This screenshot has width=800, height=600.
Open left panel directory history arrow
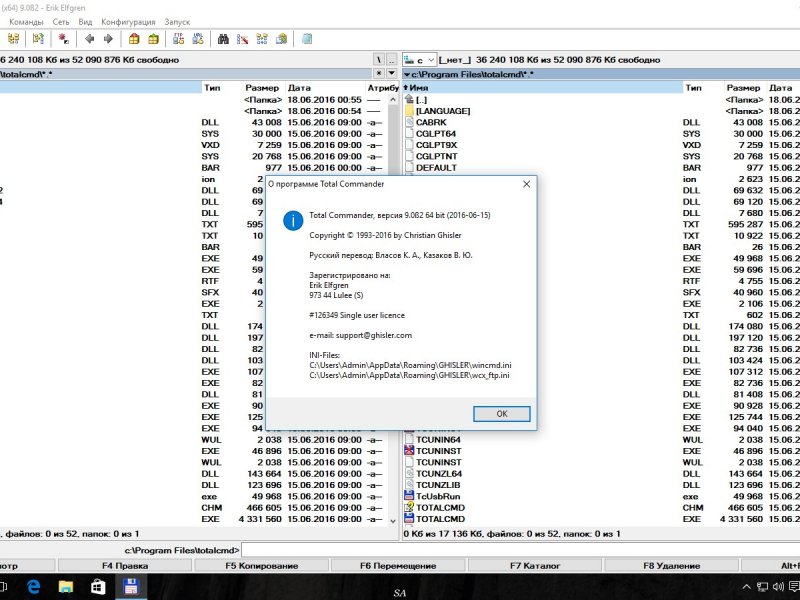tap(392, 74)
